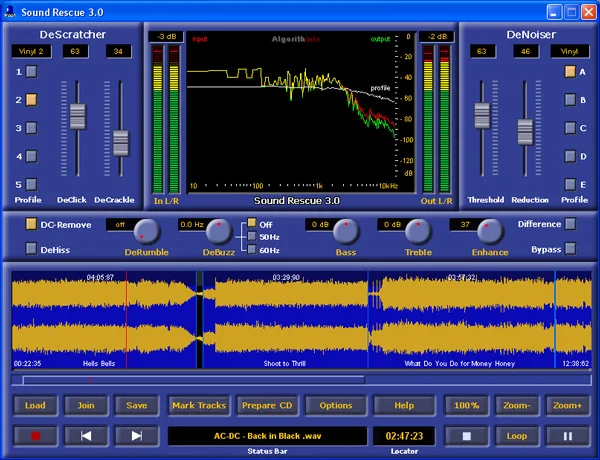Toggle the Loop playback button
Screen dimensions: 600x460
pyautogui.click(x=517, y=436)
